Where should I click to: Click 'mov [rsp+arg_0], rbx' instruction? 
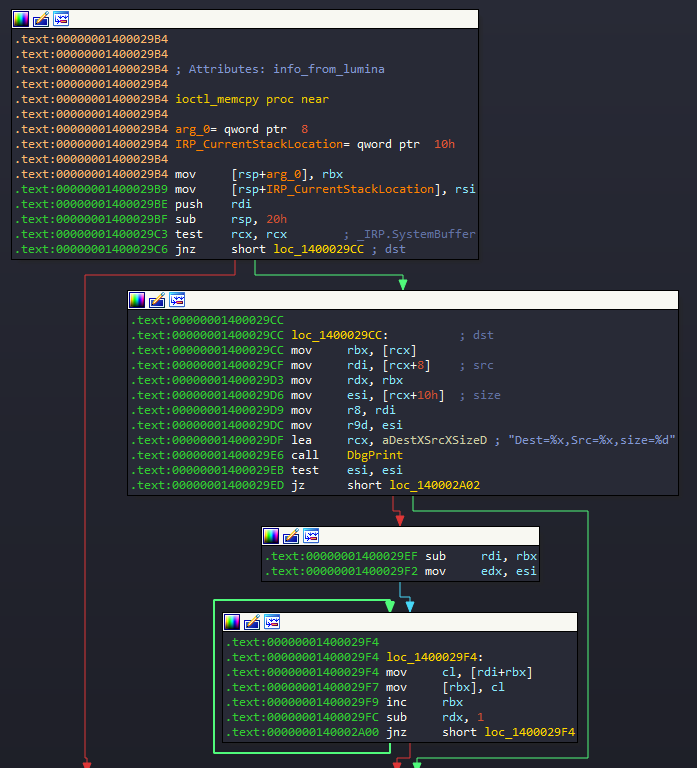259,174
